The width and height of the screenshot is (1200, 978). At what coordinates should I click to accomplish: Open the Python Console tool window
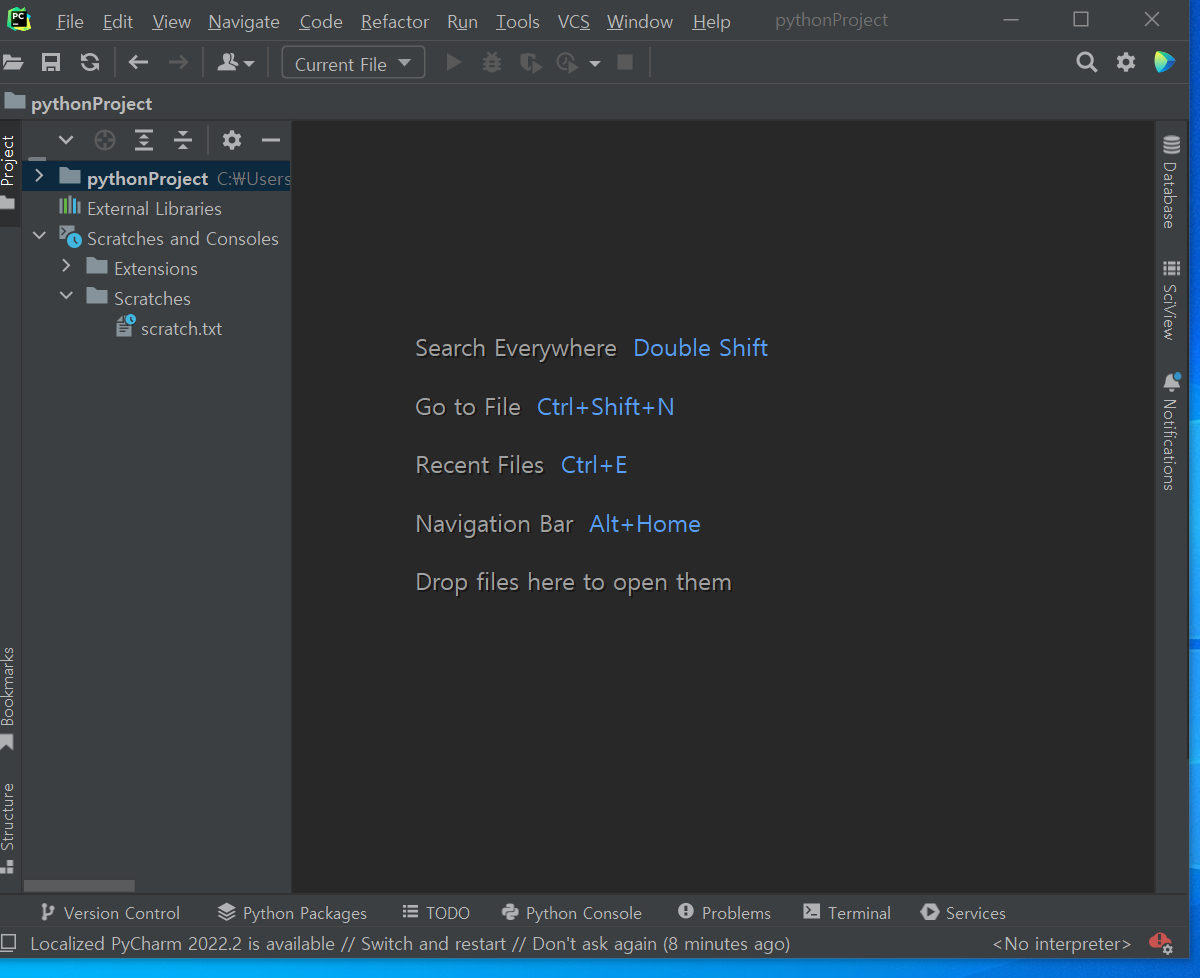[572, 912]
